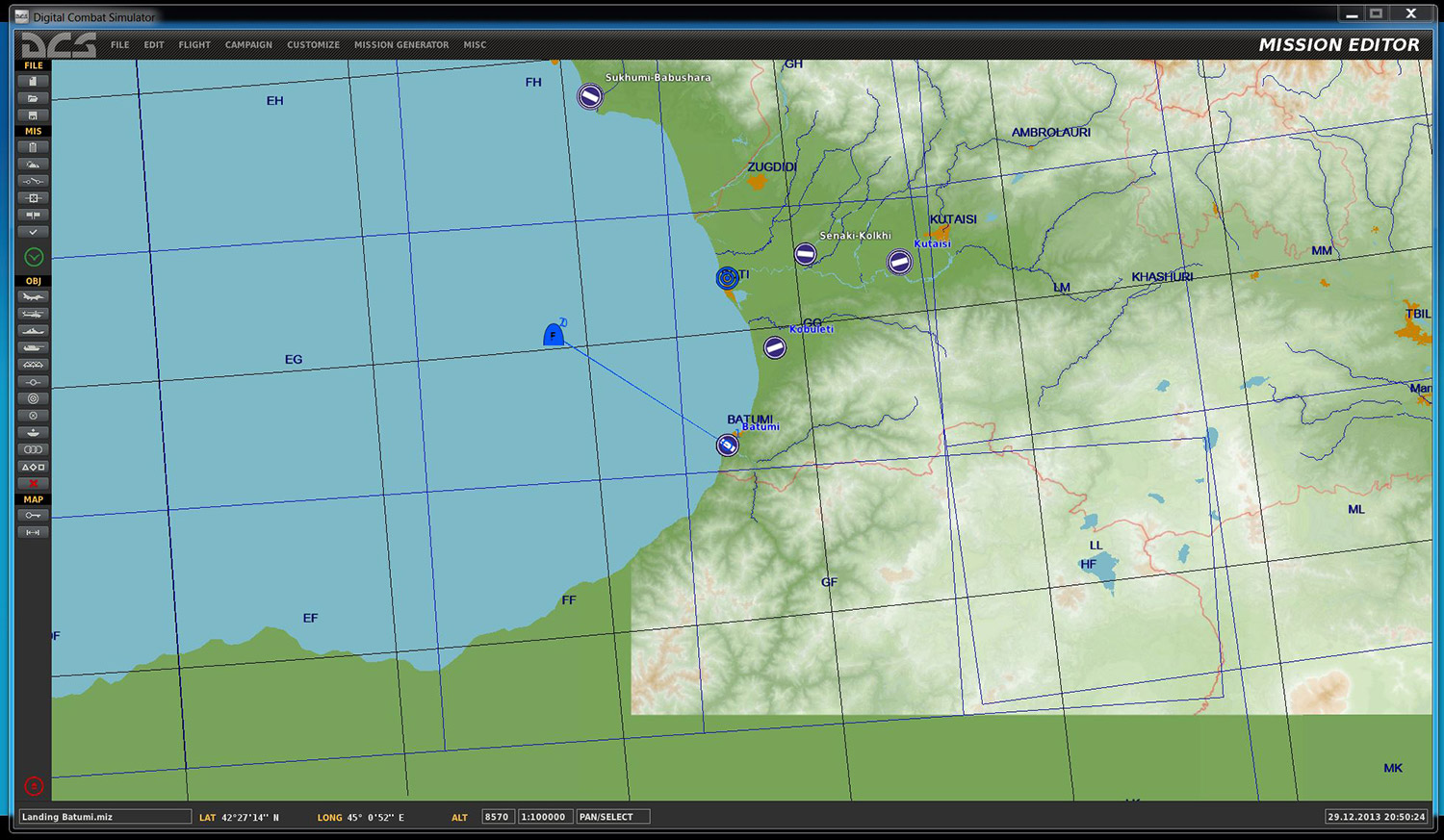This screenshot has height=840, width=1444.
Task: Minimize the Digital Combat Simulator window
Action: click(1352, 13)
